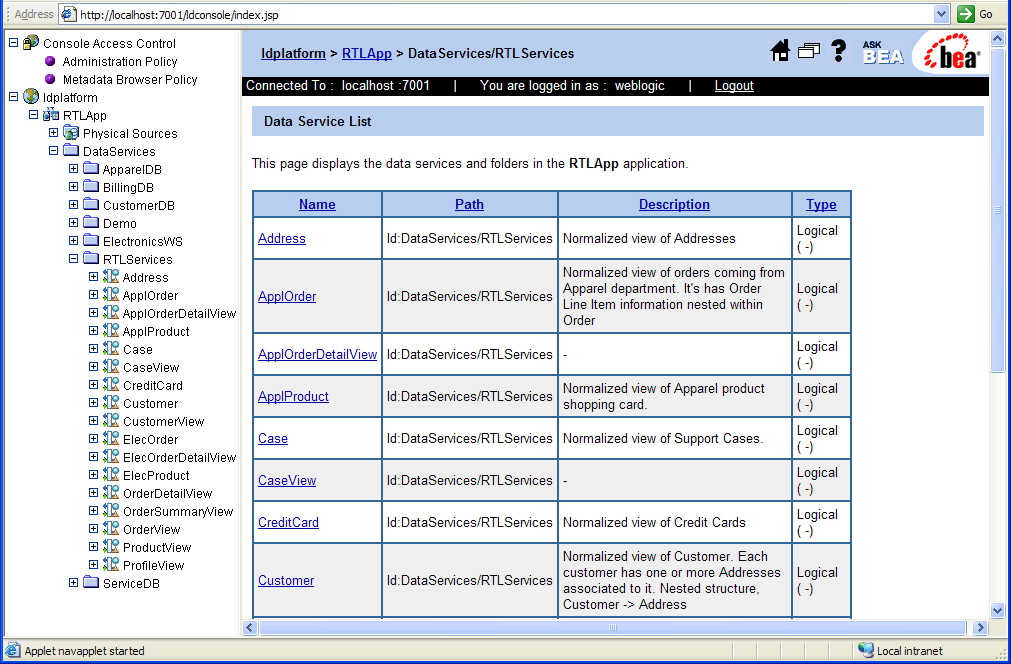The height and width of the screenshot is (664, 1011).
Task: Click the Local intranet status icon
Action: click(866, 650)
